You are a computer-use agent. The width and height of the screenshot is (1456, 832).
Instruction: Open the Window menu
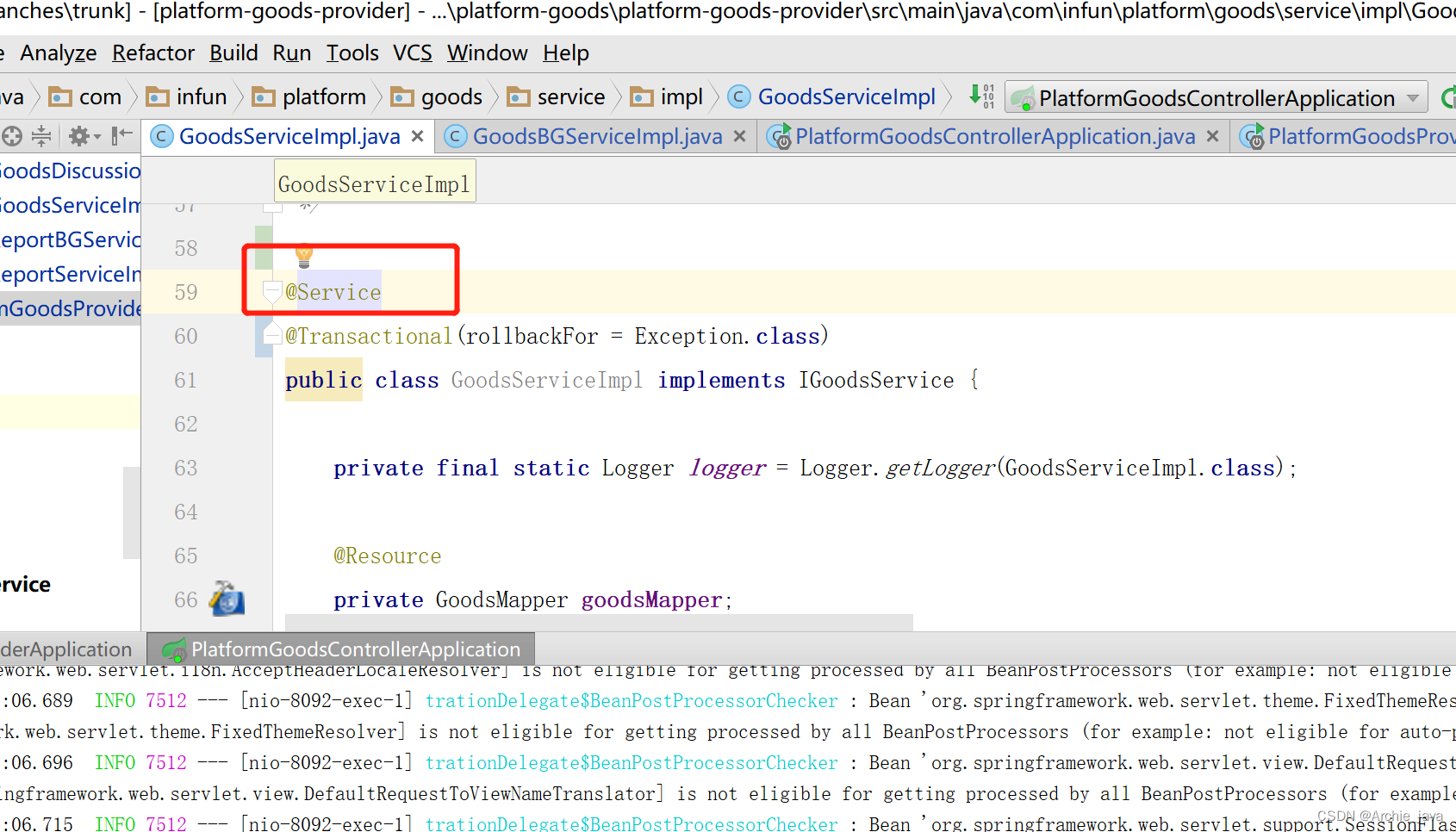[x=487, y=53]
